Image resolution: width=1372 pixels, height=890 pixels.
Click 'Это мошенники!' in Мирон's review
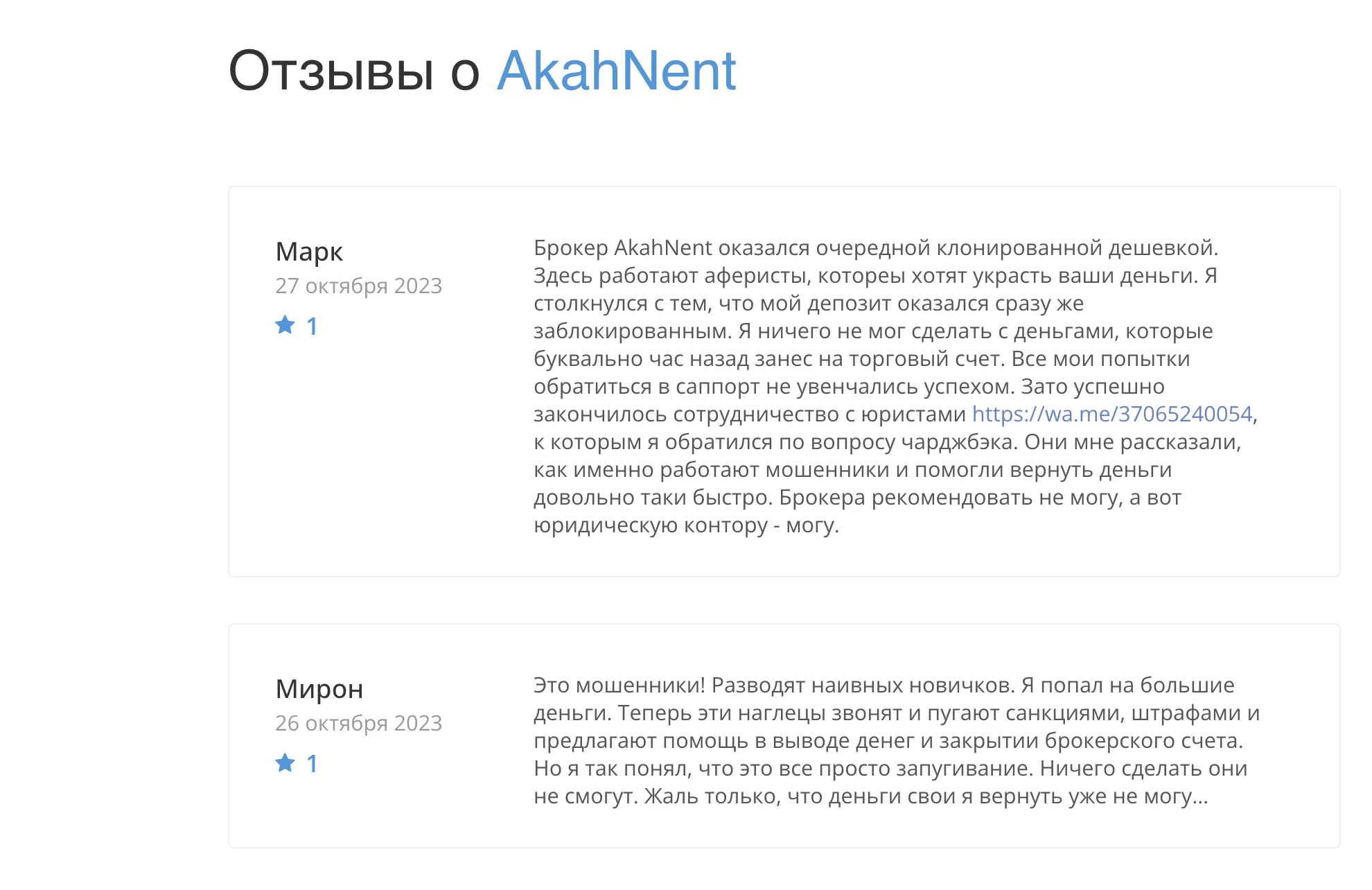[619, 685]
